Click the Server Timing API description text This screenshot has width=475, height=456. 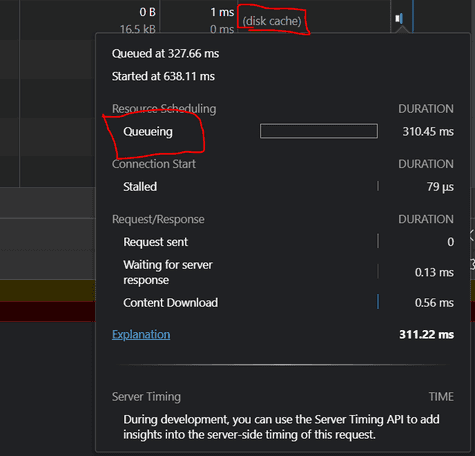click(x=281, y=427)
